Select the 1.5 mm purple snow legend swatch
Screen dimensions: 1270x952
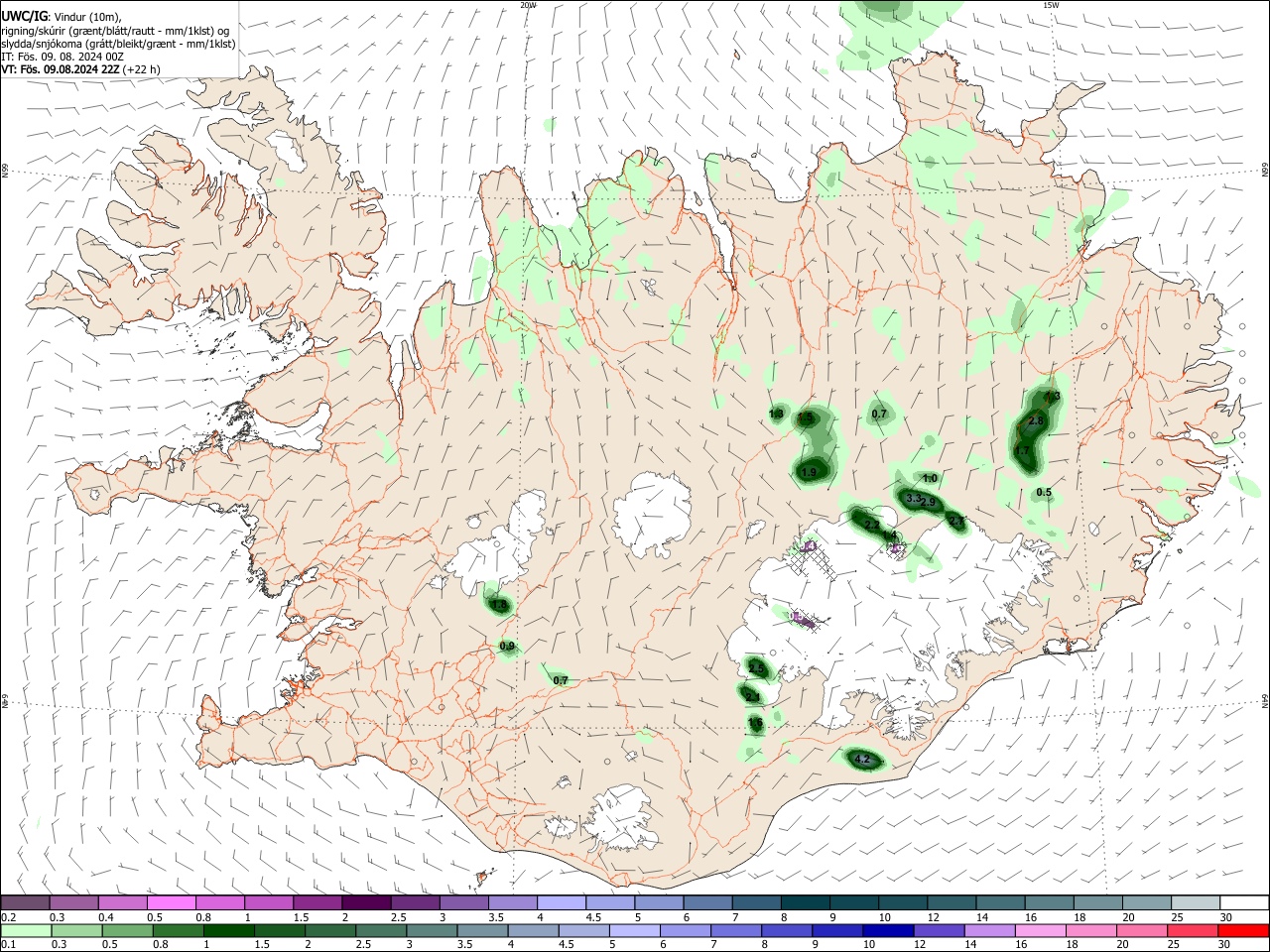pyautogui.click(x=317, y=903)
